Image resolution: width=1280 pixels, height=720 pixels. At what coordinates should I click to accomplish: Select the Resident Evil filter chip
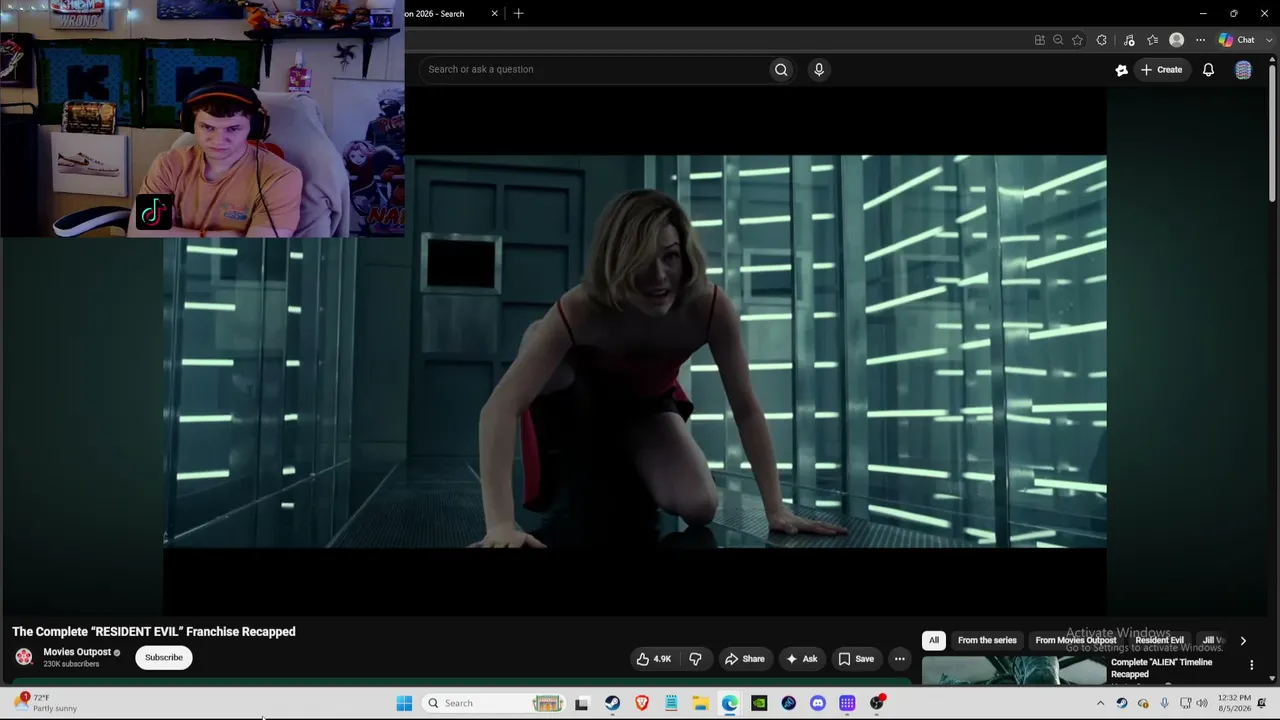1159,641
